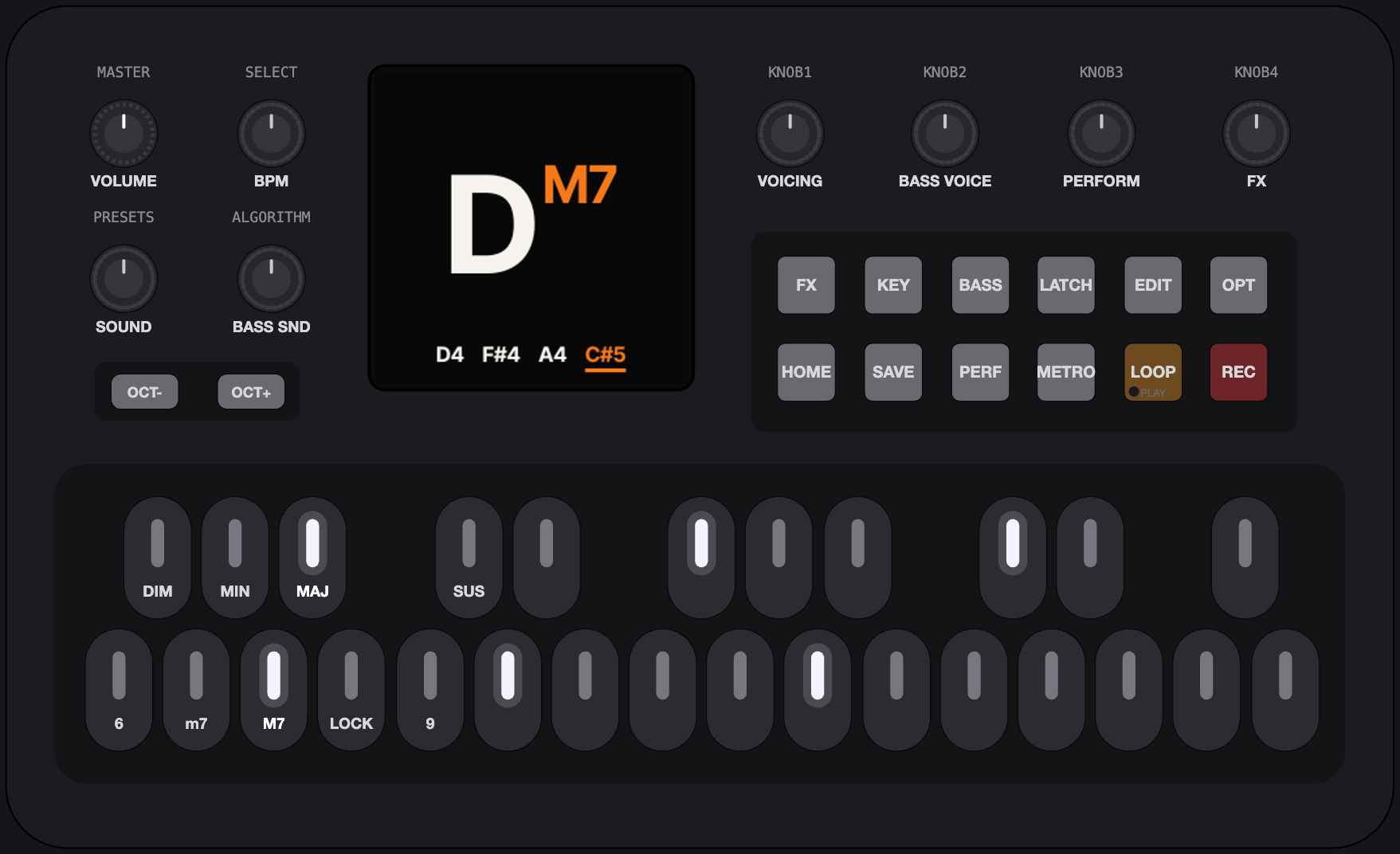Image resolution: width=1400 pixels, height=854 pixels.
Task: Lower octave with OCT- button
Action: coord(144,392)
